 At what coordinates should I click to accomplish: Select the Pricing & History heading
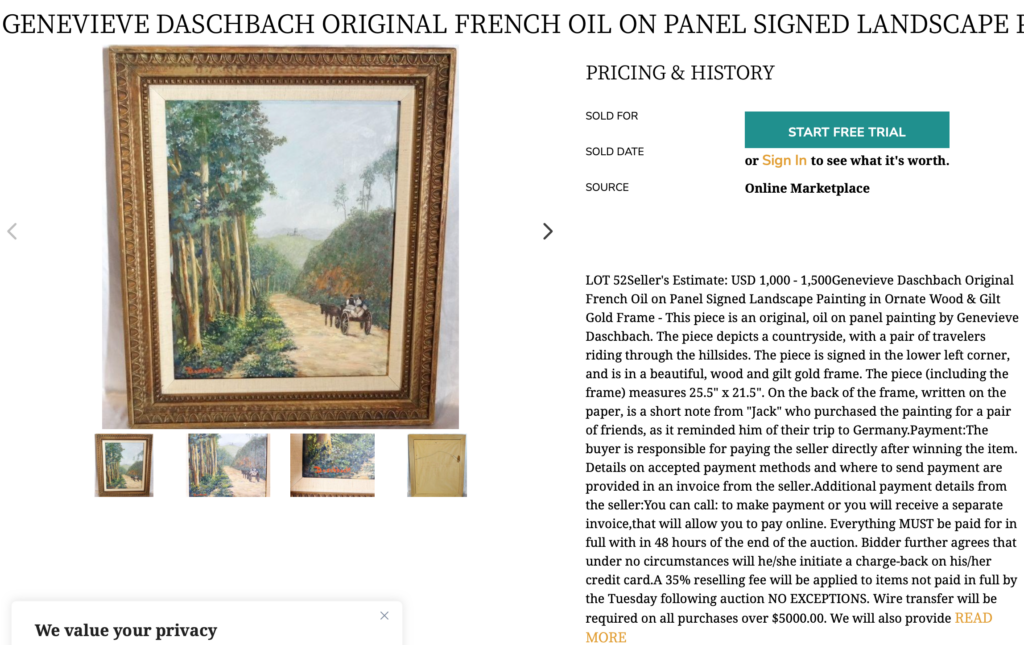tap(680, 73)
